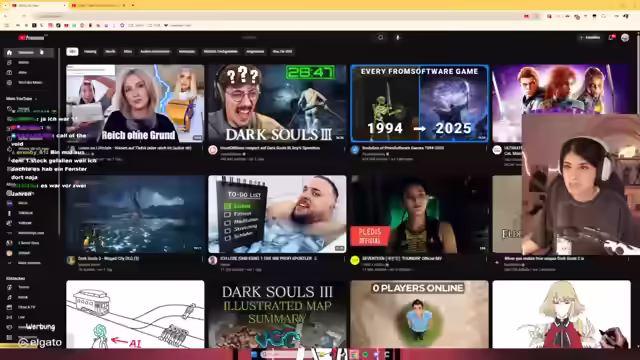Open the 0 Players Online video thumbnail
The width and height of the screenshot is (640, 360).
pyautogui.click(x=420, y=314)
